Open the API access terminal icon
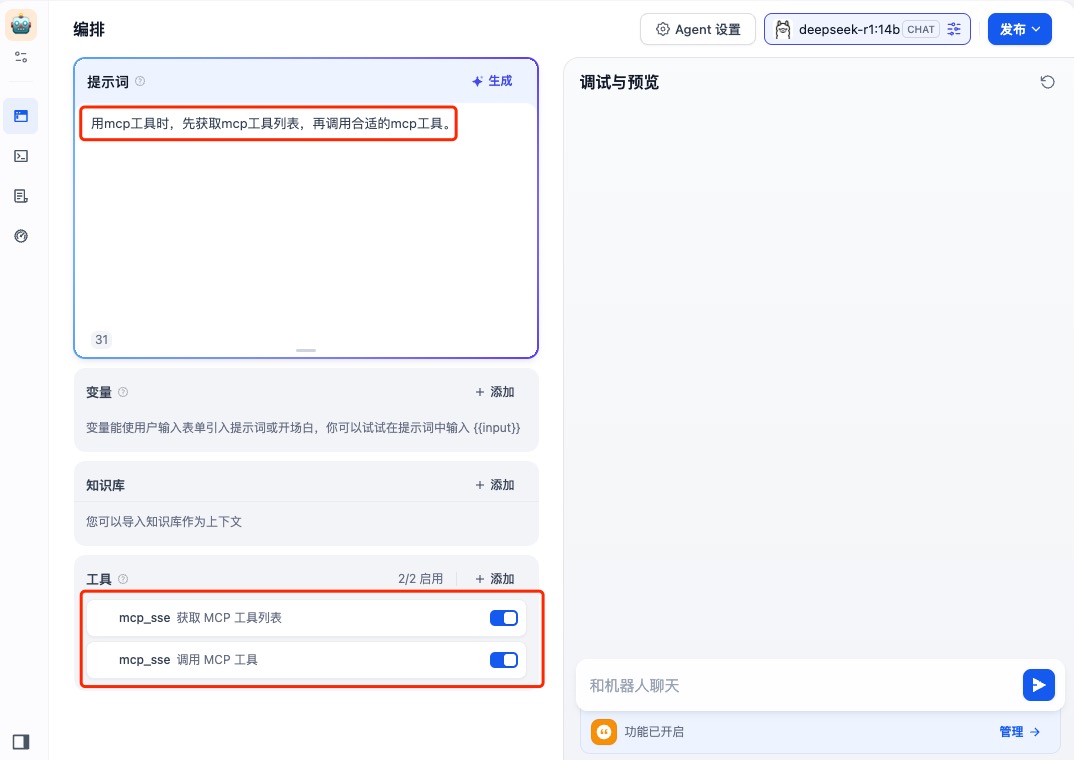The height and width of the screenshot is (760, 1074). [21, 156]
